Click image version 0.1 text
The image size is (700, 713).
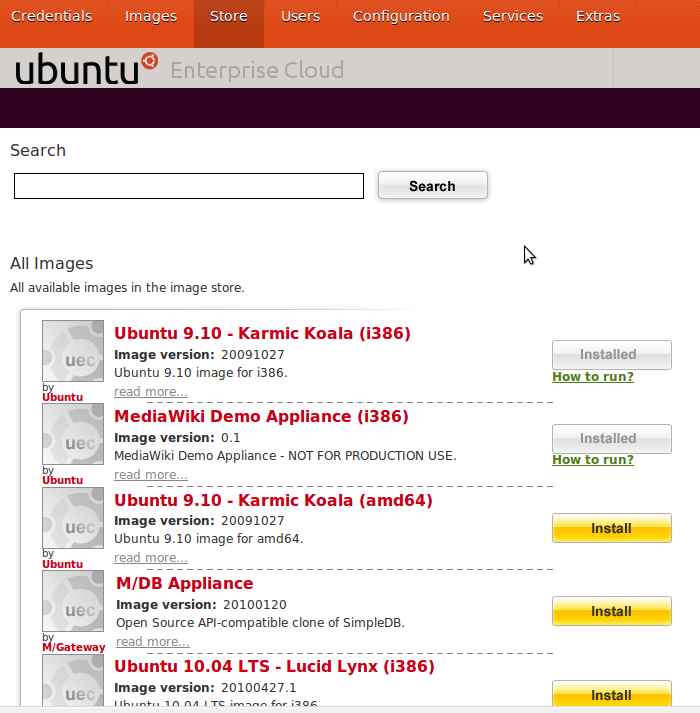click(x=230, y=438)
